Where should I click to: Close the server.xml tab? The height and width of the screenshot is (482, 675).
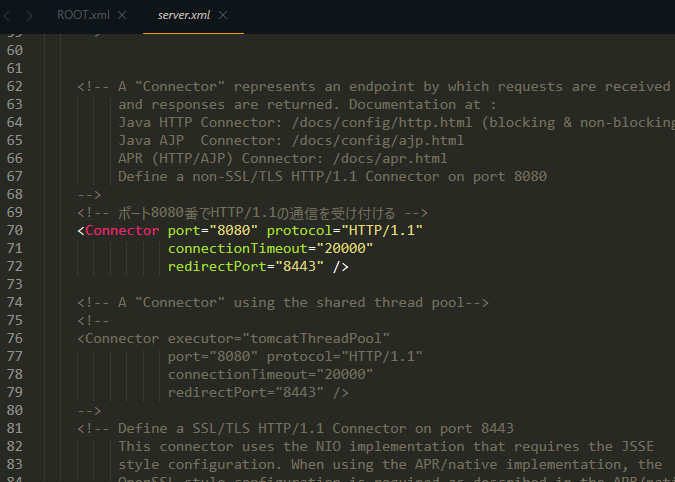223,15
